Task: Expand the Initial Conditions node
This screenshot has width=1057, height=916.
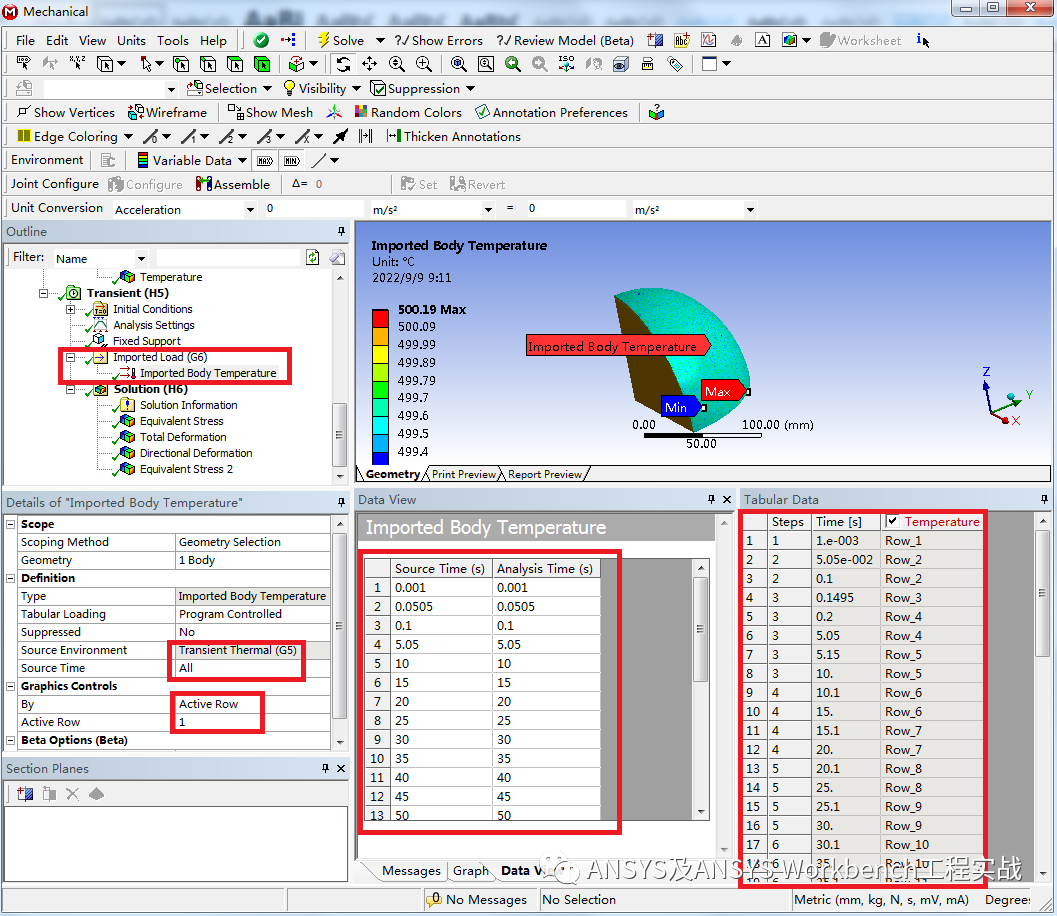Action: point(70,309)
